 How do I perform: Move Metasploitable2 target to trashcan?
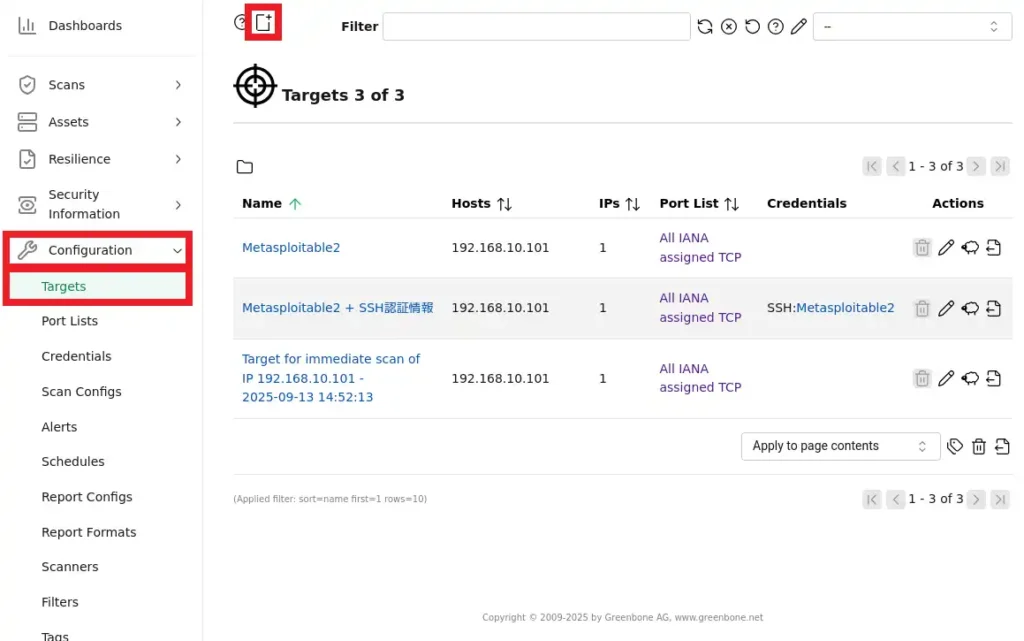point(922,248)
